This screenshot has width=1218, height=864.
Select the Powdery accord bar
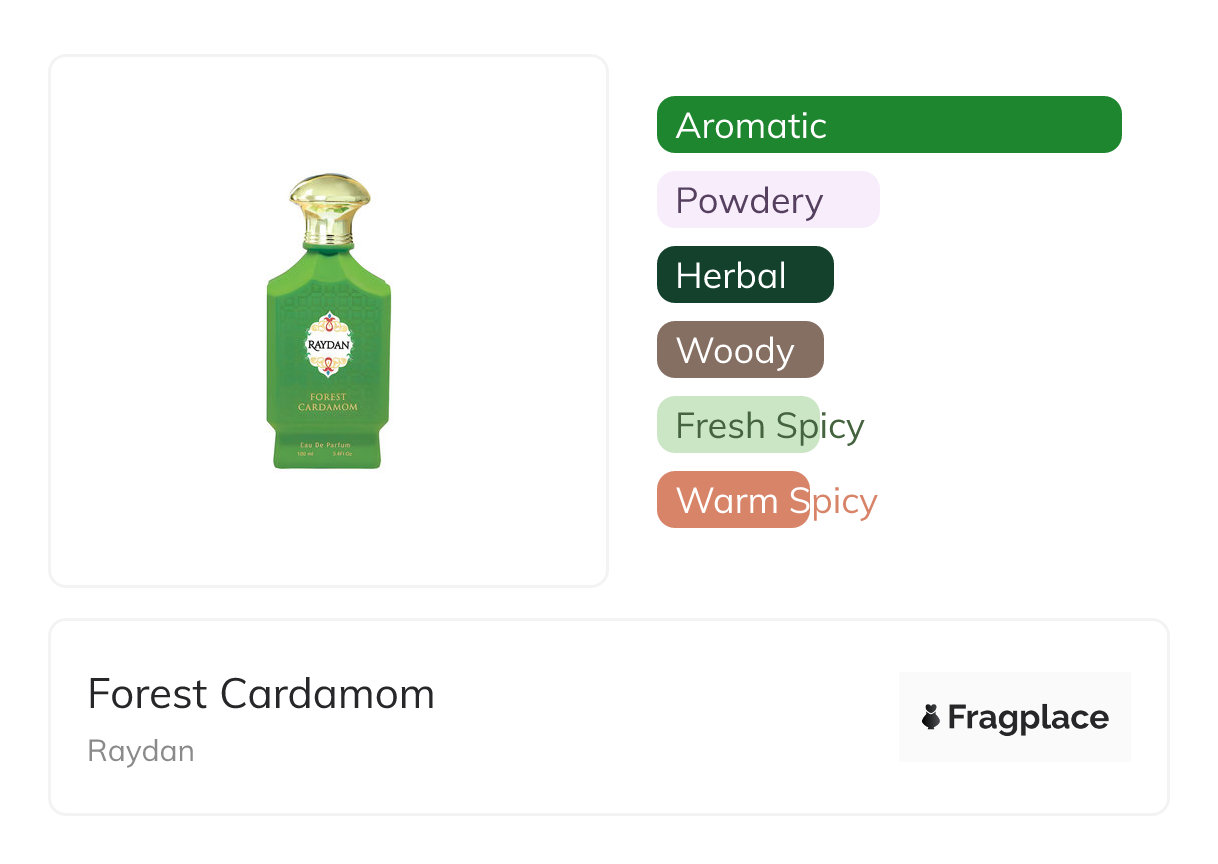[767, 200]
